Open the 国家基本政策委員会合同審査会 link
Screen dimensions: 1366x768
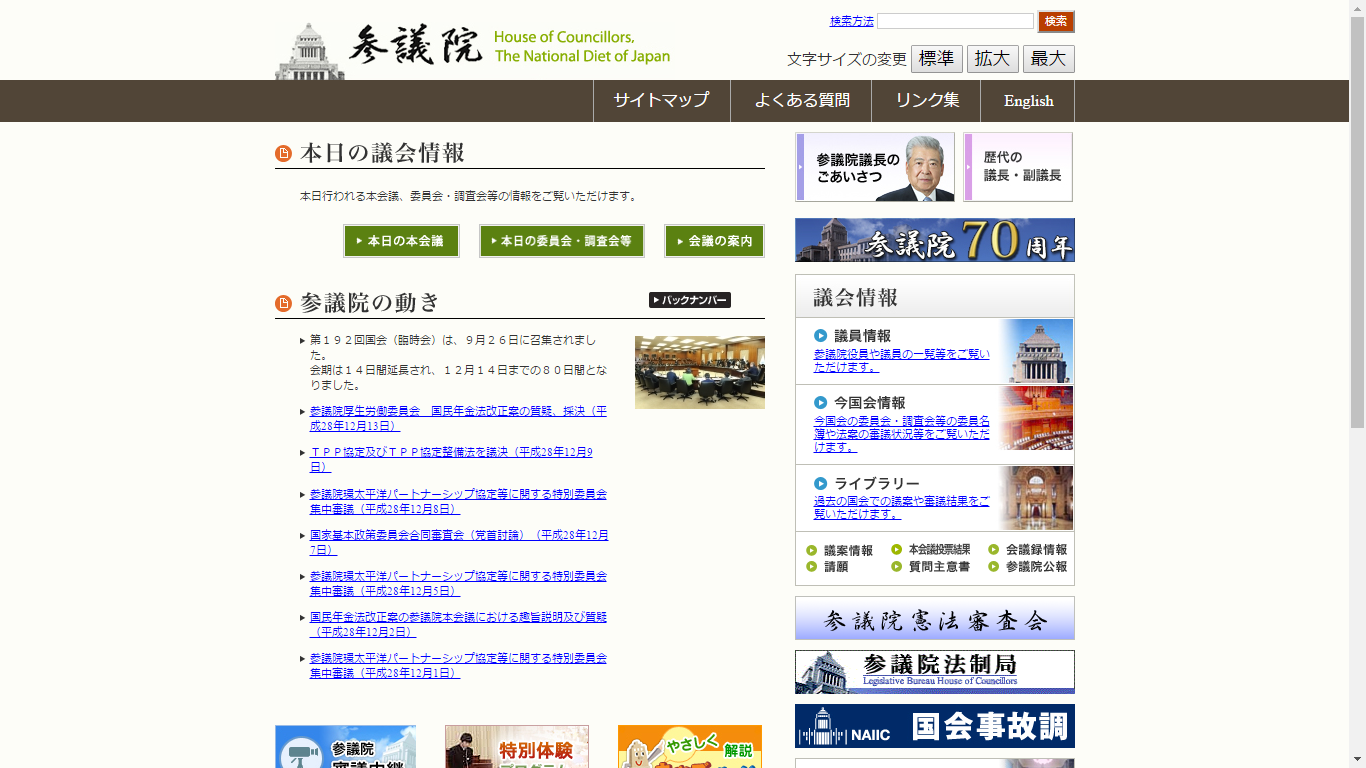(x=459, y=542)
